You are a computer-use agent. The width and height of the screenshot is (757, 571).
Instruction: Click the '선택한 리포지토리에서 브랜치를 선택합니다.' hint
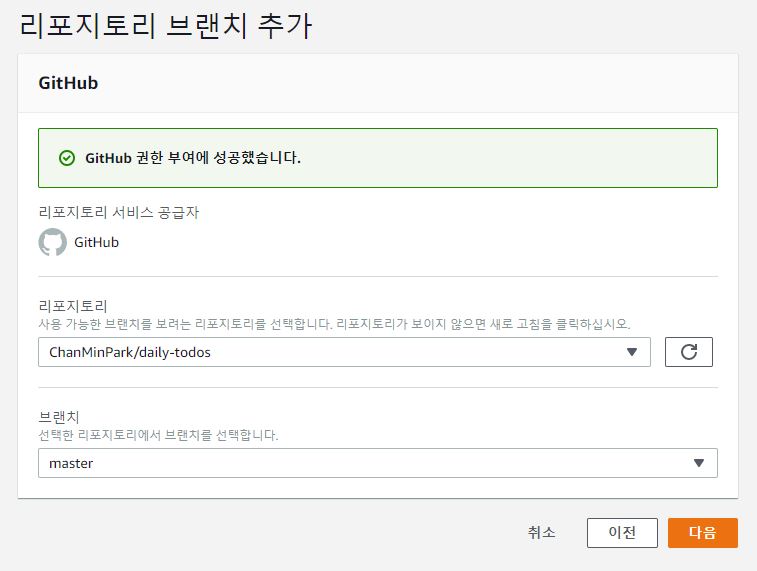click(158, 435)
